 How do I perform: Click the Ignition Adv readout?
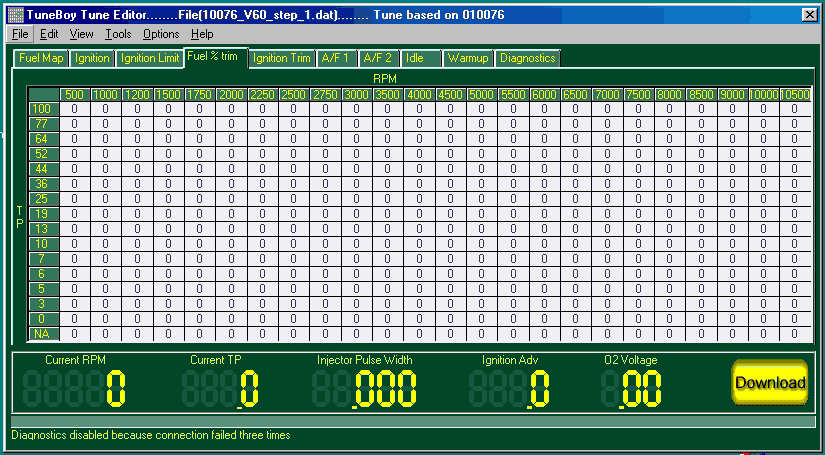pos(509,388)
